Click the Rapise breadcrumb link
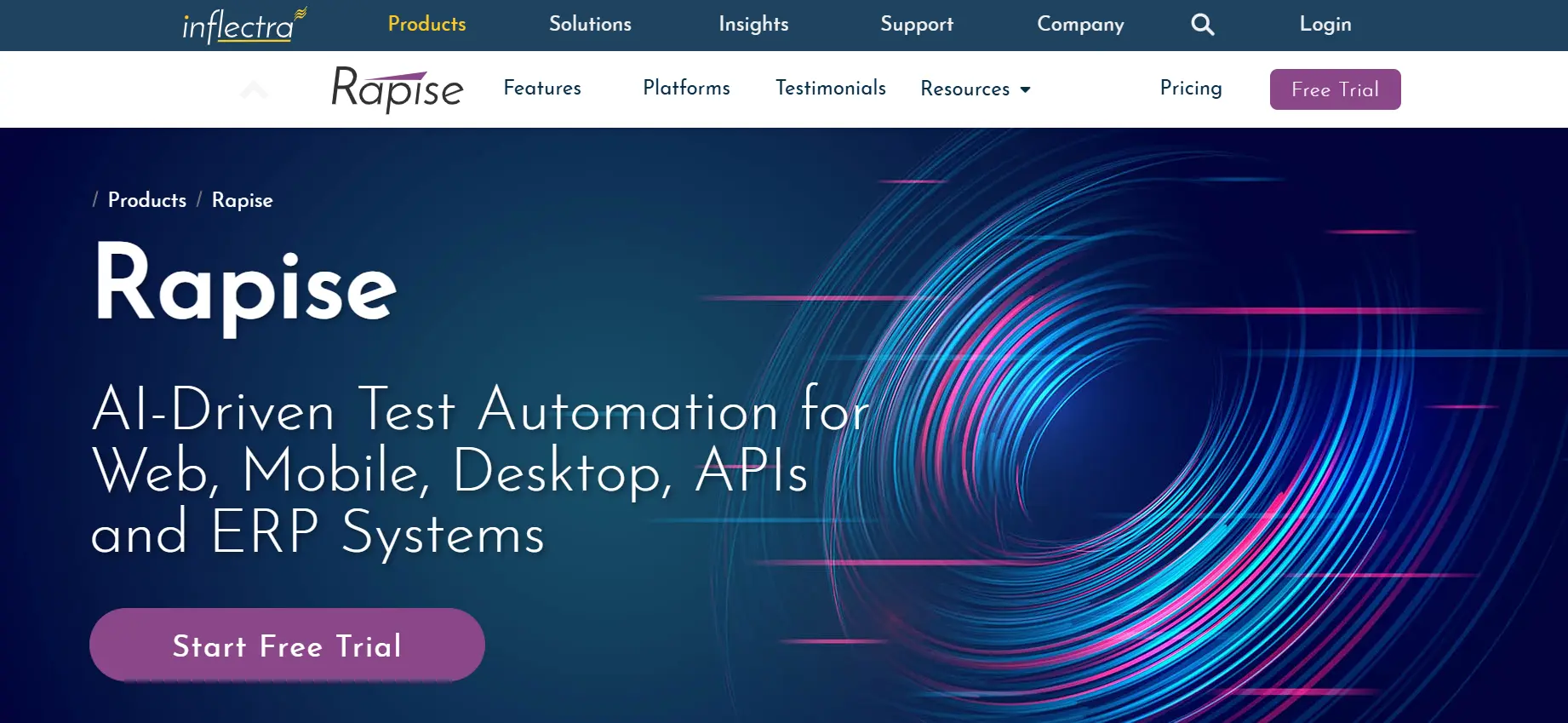Image resolution: width=1568 pixels, height=723 pixels. tap(243, 200)
